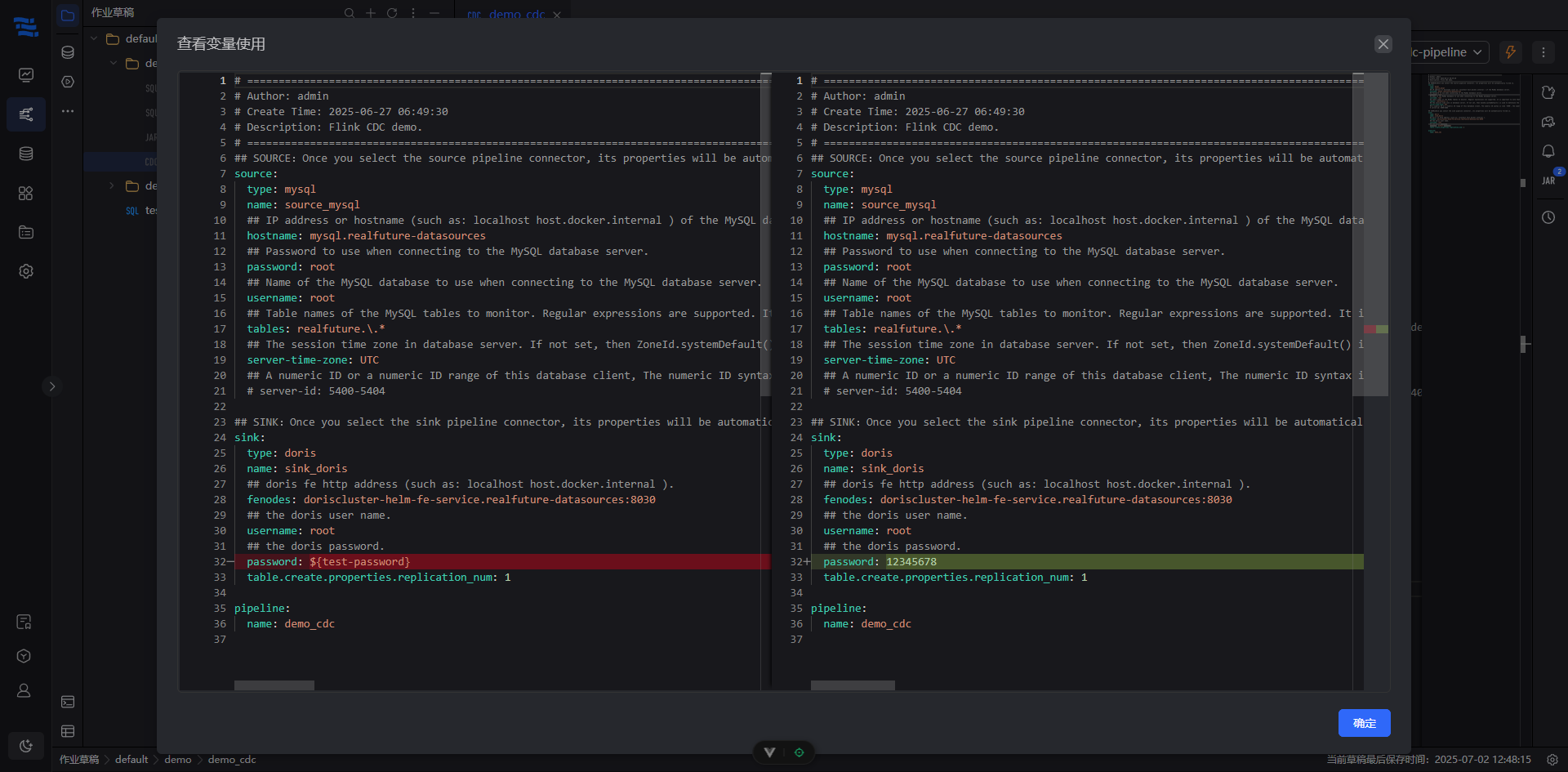This screenshot has height=772, width=1568.
Task: Collapse the default folder tree node
Action: [x=94, y=38]
